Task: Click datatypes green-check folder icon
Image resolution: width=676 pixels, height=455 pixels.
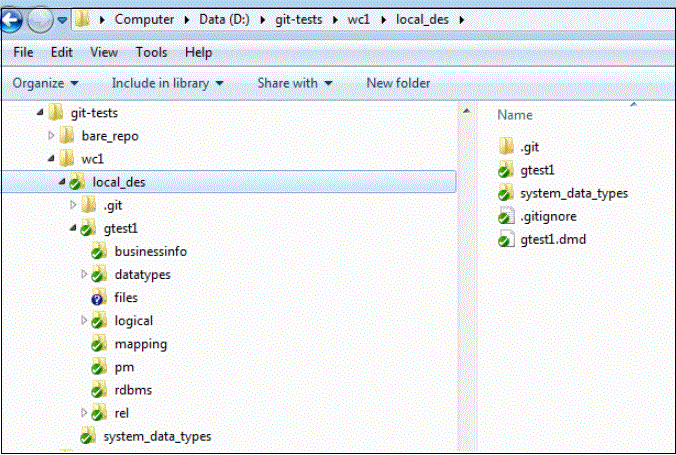Action: [99, 275]
